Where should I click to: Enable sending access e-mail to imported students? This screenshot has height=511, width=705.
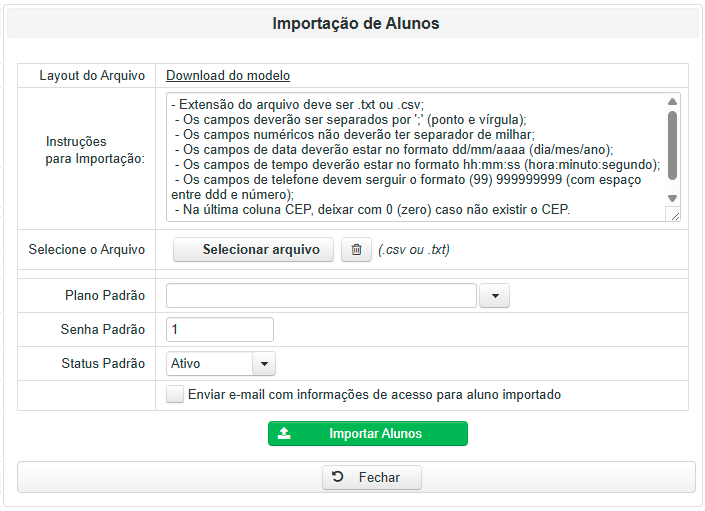tap(176, 394)
